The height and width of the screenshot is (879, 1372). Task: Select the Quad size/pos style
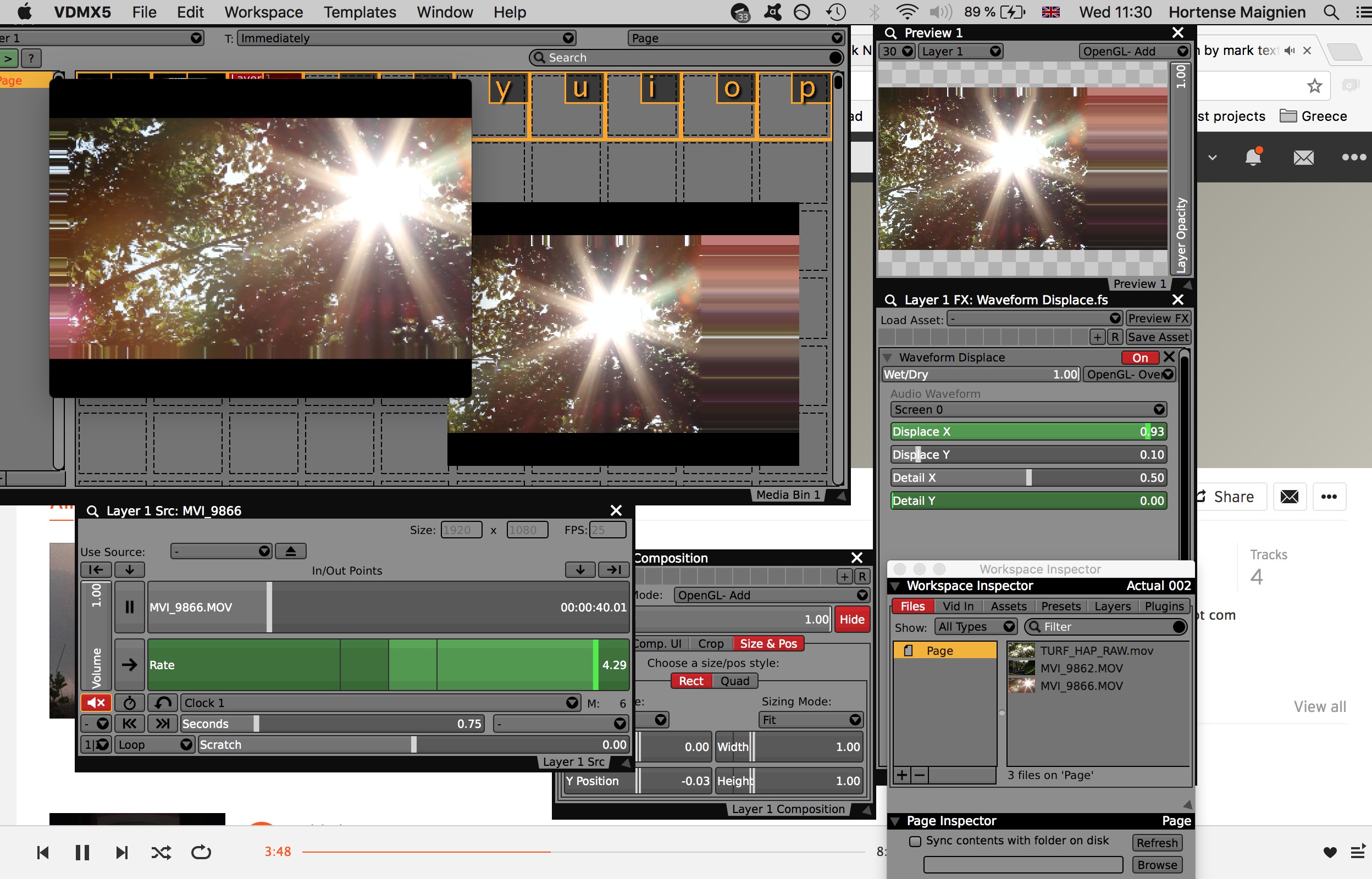click(734, 681)
